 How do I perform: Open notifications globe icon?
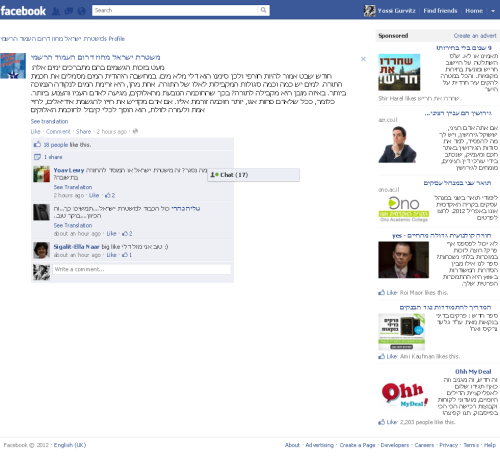[x=81, y=11]
